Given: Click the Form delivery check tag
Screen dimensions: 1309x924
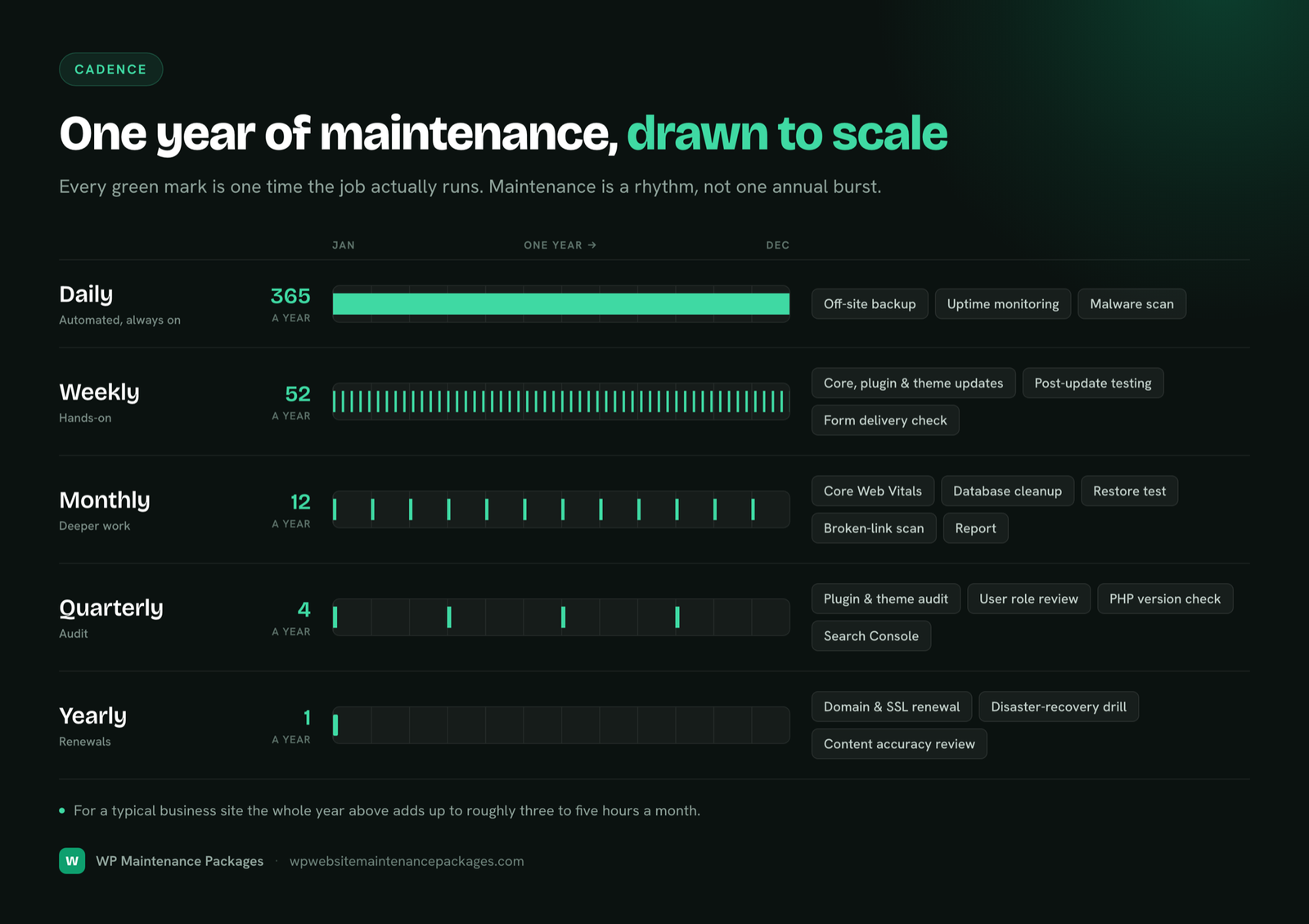Looking at the screenshot, I should tap(885, 420).
